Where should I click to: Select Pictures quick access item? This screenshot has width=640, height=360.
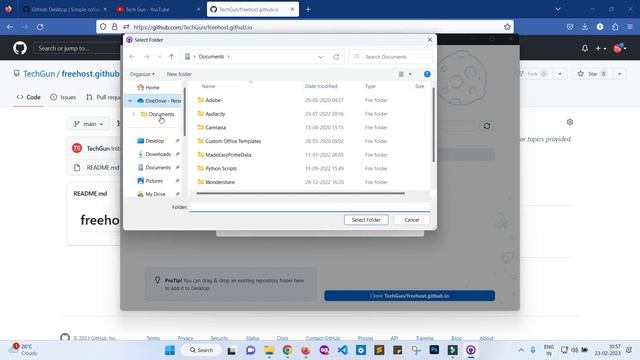[x=150, y=180]
